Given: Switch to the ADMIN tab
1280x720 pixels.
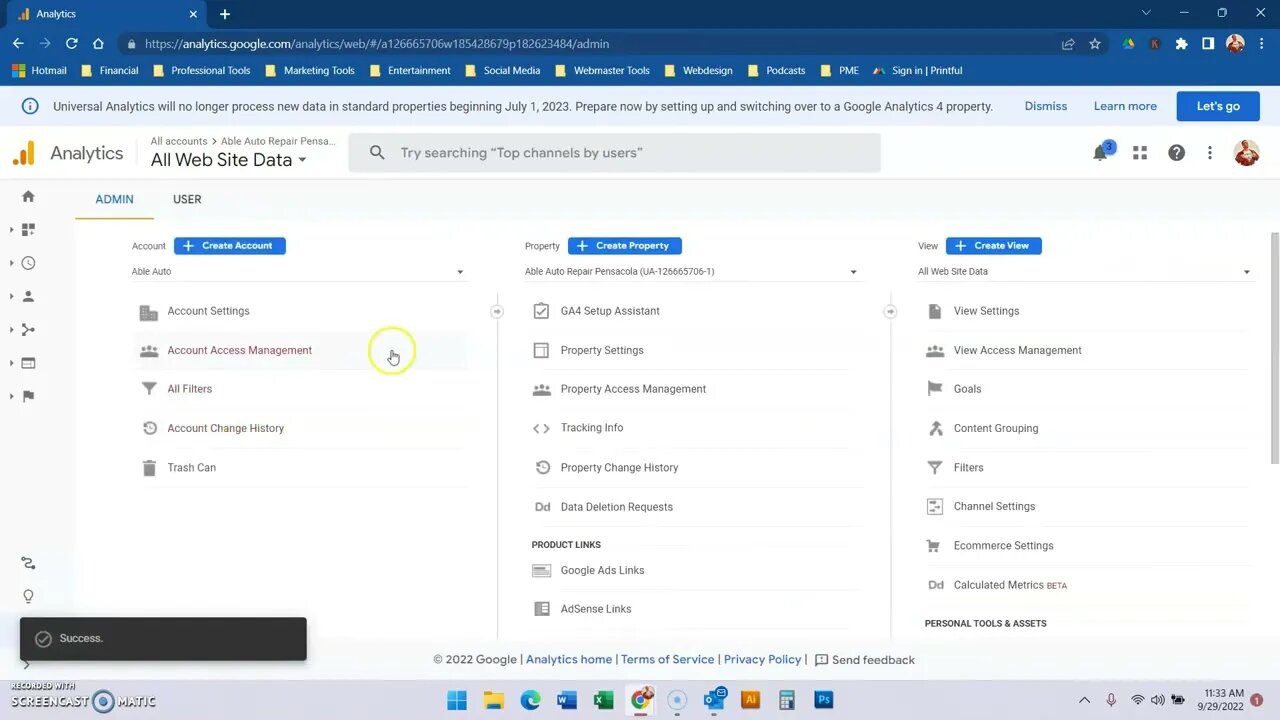Looking at the screenshot, I should (114, 199).
